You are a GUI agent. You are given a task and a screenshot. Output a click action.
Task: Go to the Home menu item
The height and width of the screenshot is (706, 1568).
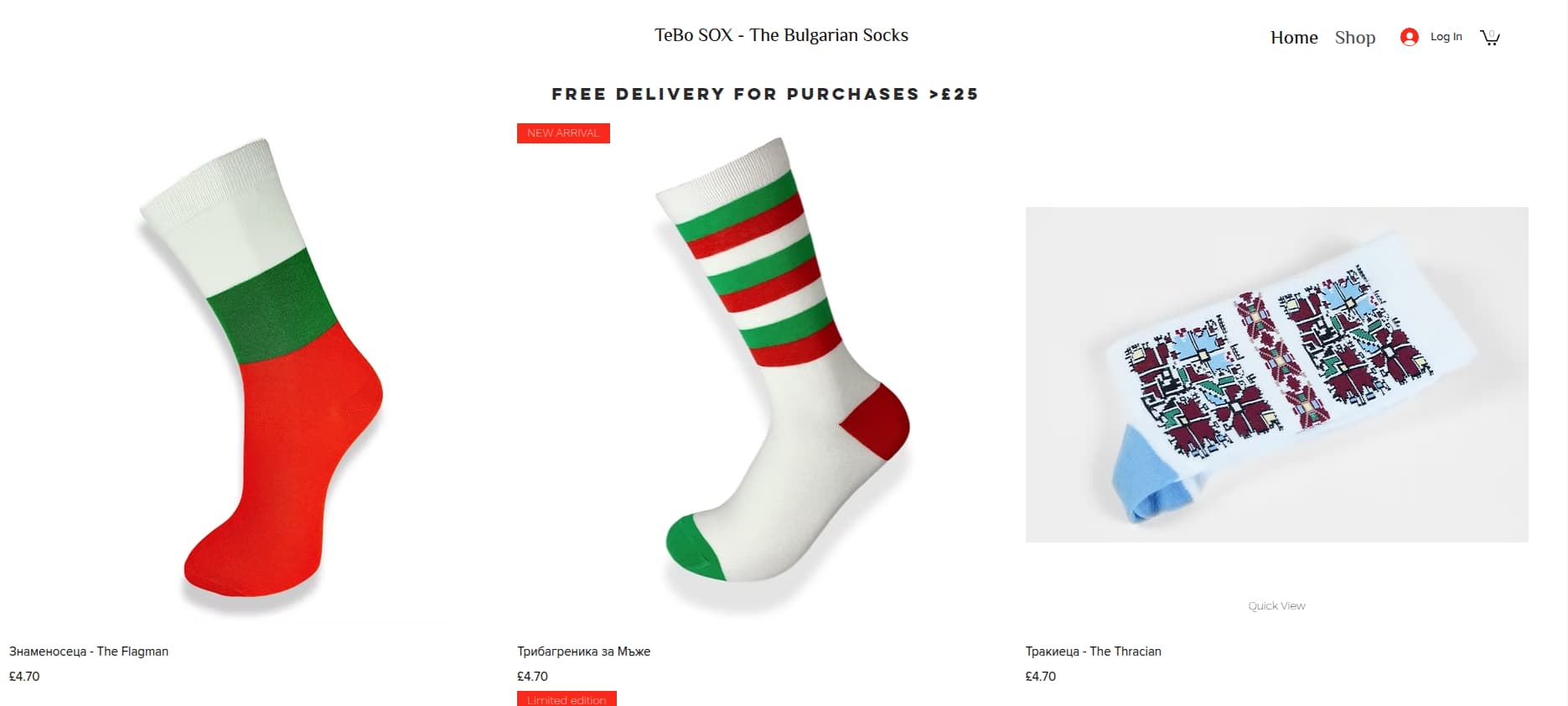click(x=1294, y=37)
